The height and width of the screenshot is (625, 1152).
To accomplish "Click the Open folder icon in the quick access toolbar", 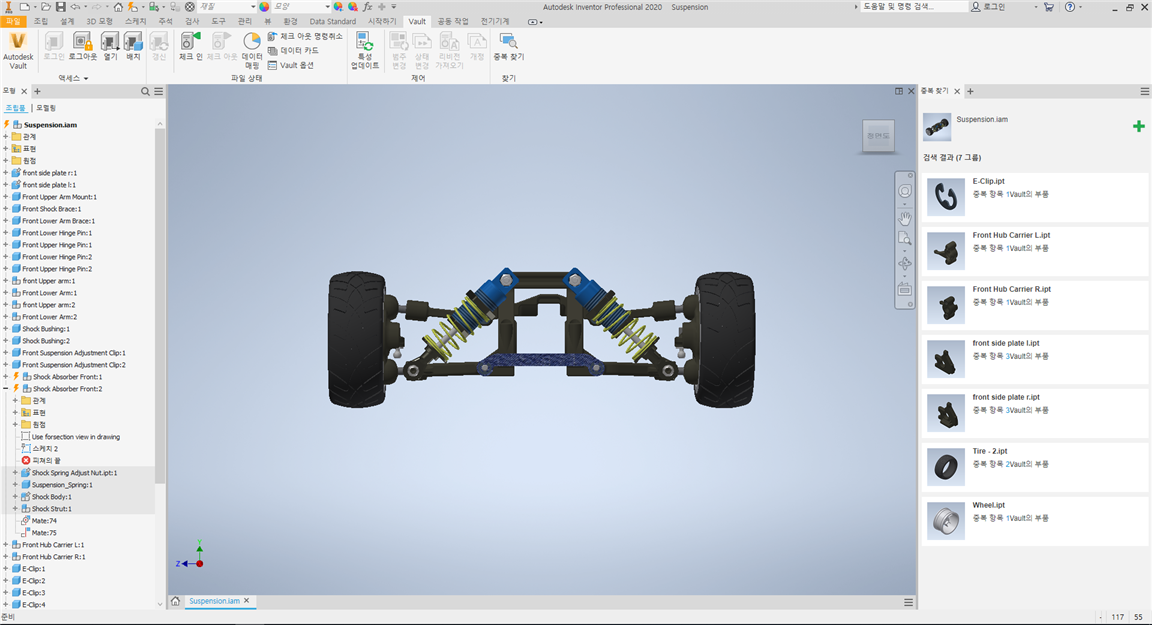I will coord(46,7).
